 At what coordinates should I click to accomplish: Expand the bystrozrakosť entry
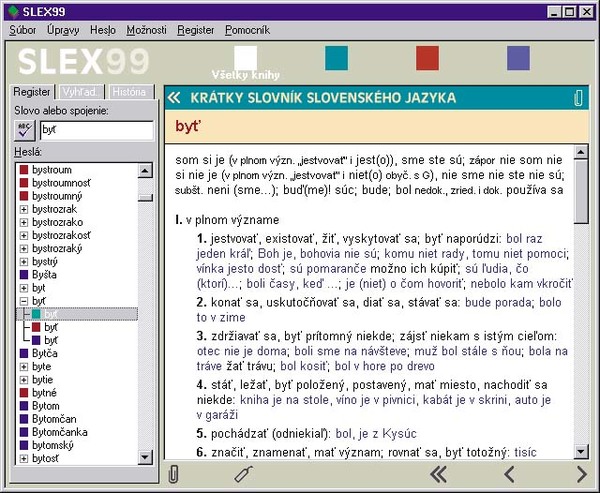point(24,235)
